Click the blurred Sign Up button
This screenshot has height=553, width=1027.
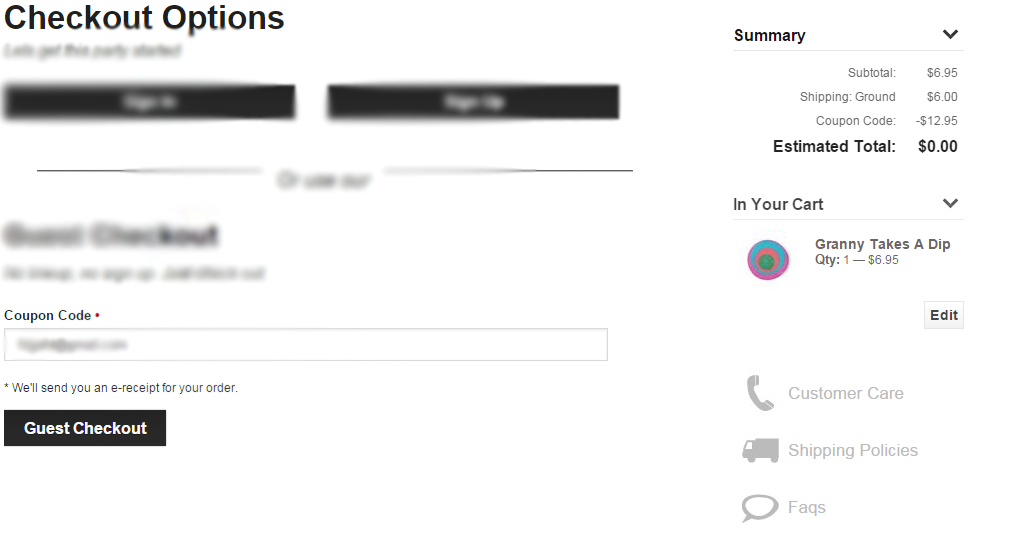click(474, 102)
